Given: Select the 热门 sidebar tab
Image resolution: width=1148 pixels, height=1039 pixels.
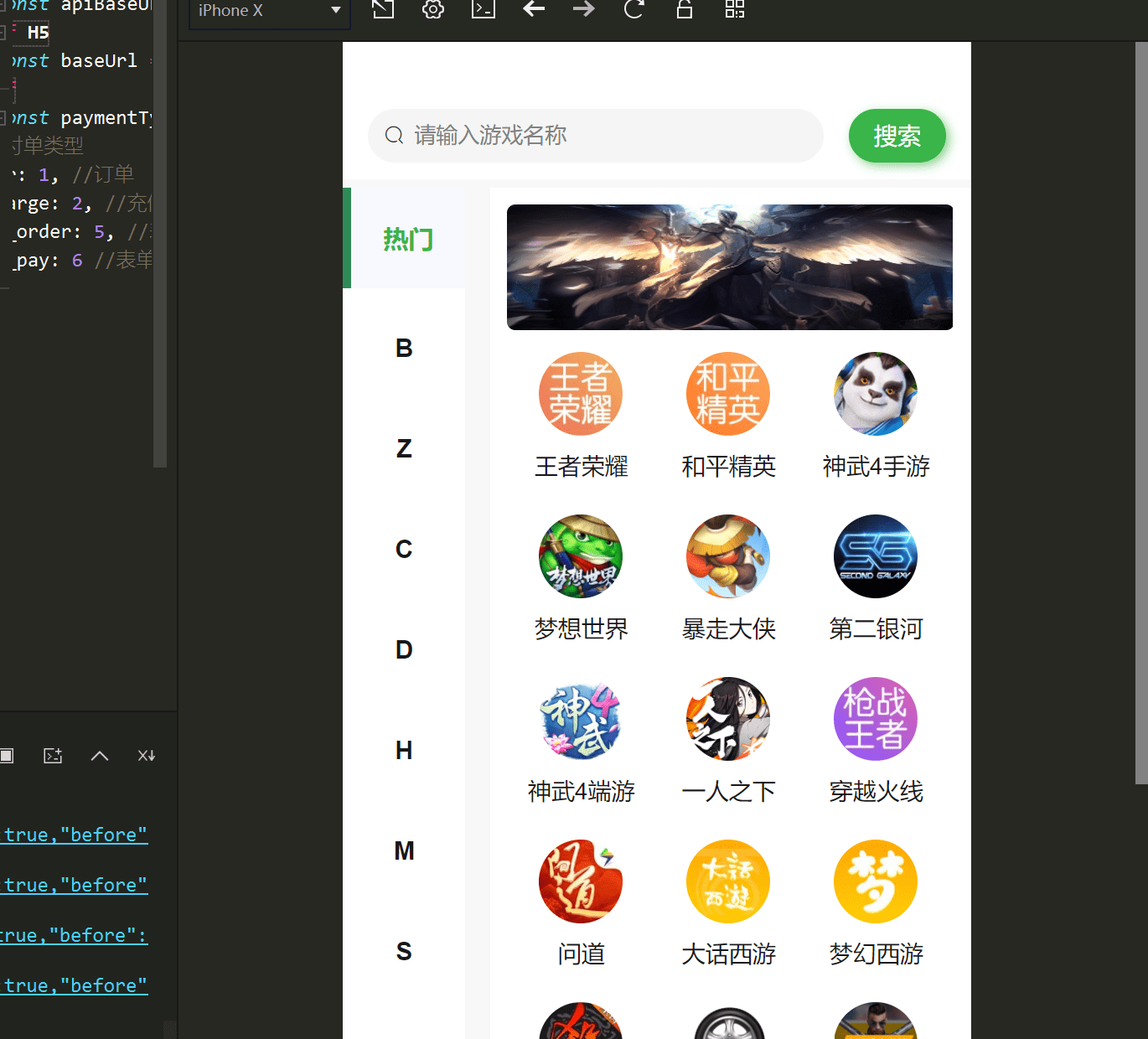Looking at the screenshot, I should coord(406,238).
